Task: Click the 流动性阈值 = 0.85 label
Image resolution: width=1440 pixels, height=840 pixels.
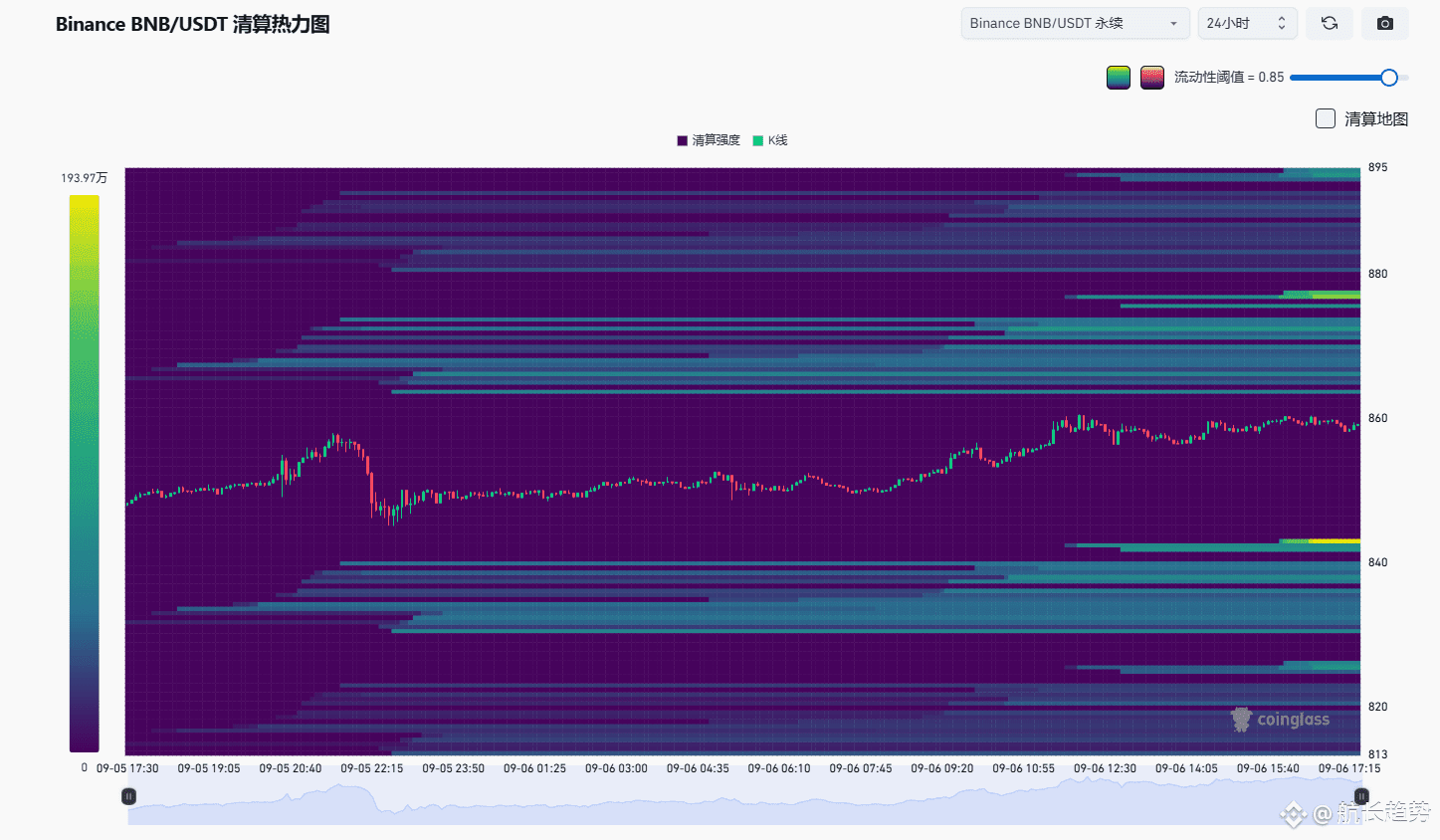Action: pos(1229,78)
